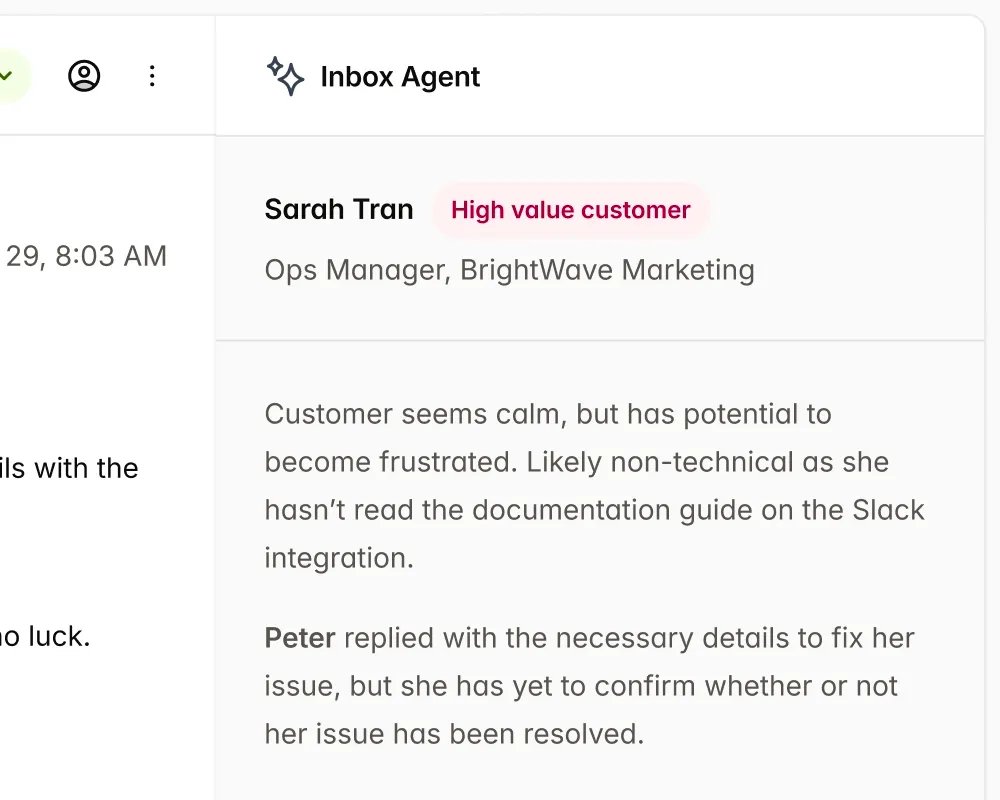Select the High value customer badge
1000x800 pixels.
(x=570, y=210)
